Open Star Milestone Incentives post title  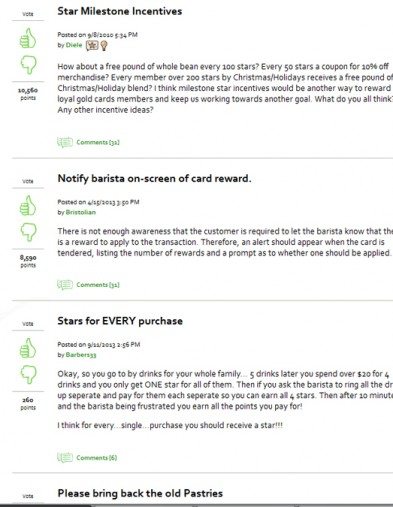[x=120, y=11]
